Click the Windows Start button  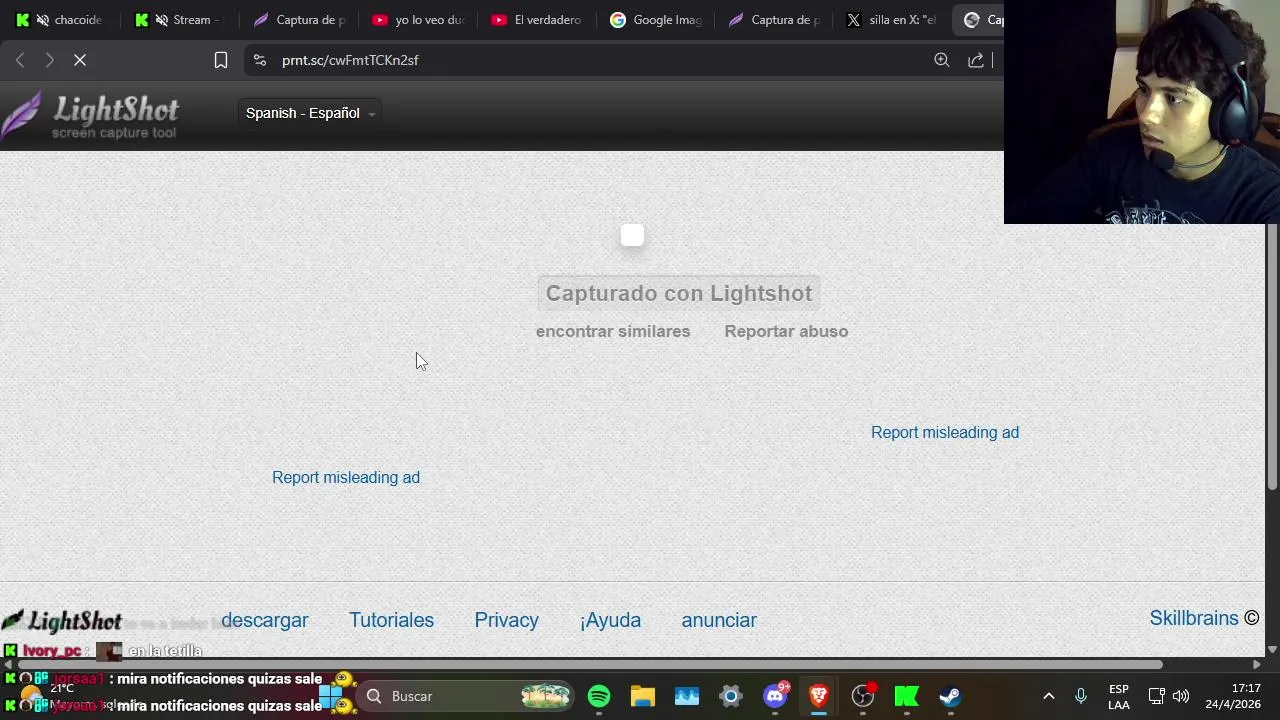[330, 696]
